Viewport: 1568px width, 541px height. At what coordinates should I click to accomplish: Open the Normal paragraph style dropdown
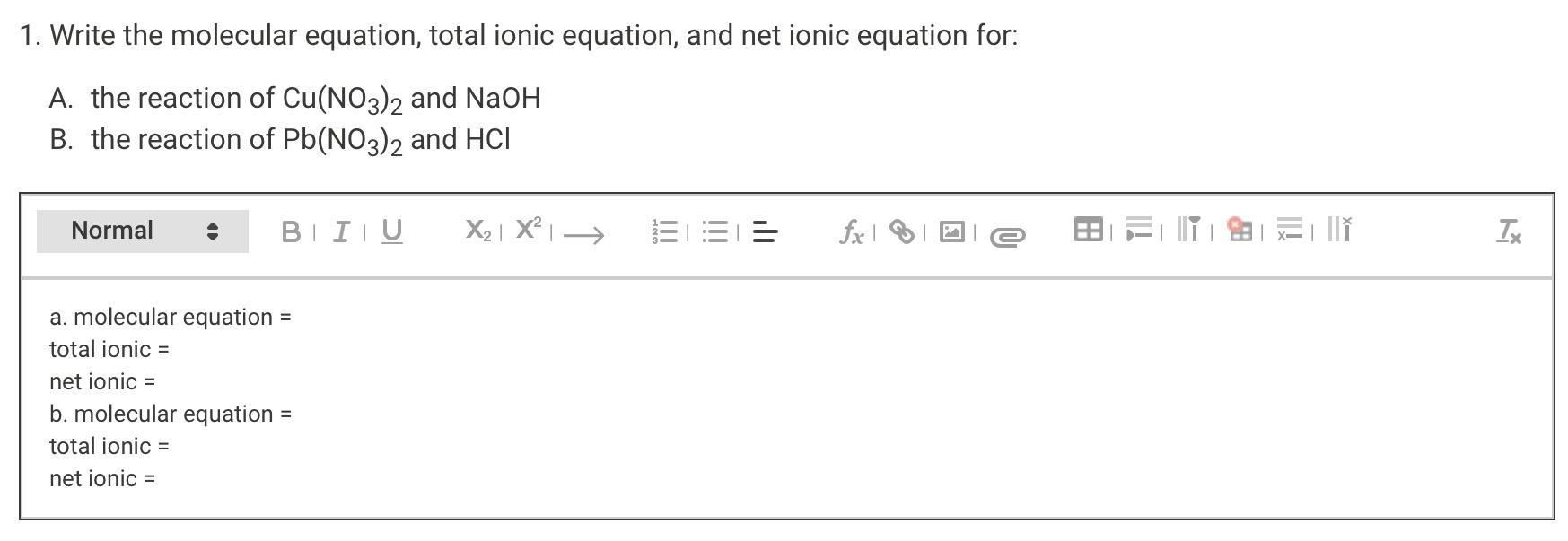(x=141, y=230)
